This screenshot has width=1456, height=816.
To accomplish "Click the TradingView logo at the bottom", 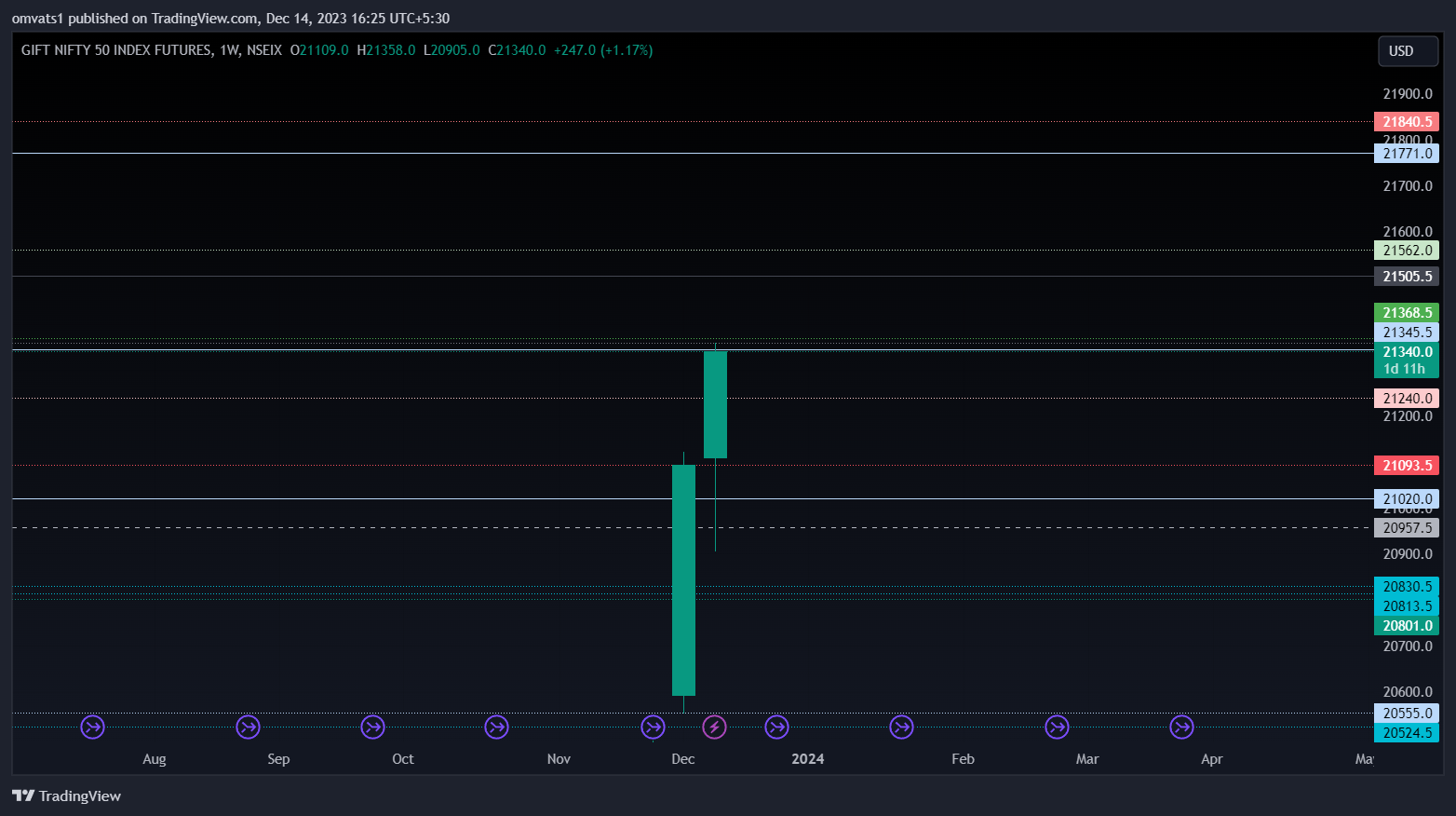I will (x=66, y=796).
